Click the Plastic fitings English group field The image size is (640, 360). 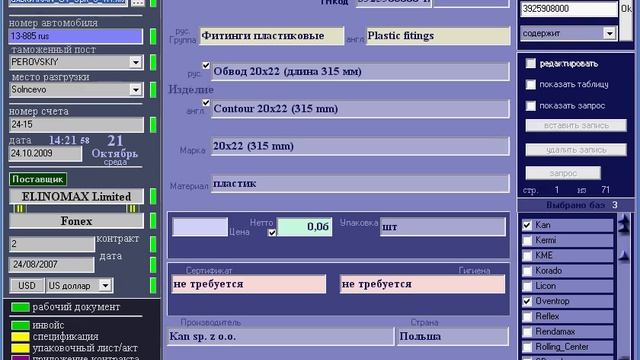click(x=438, y=36)
